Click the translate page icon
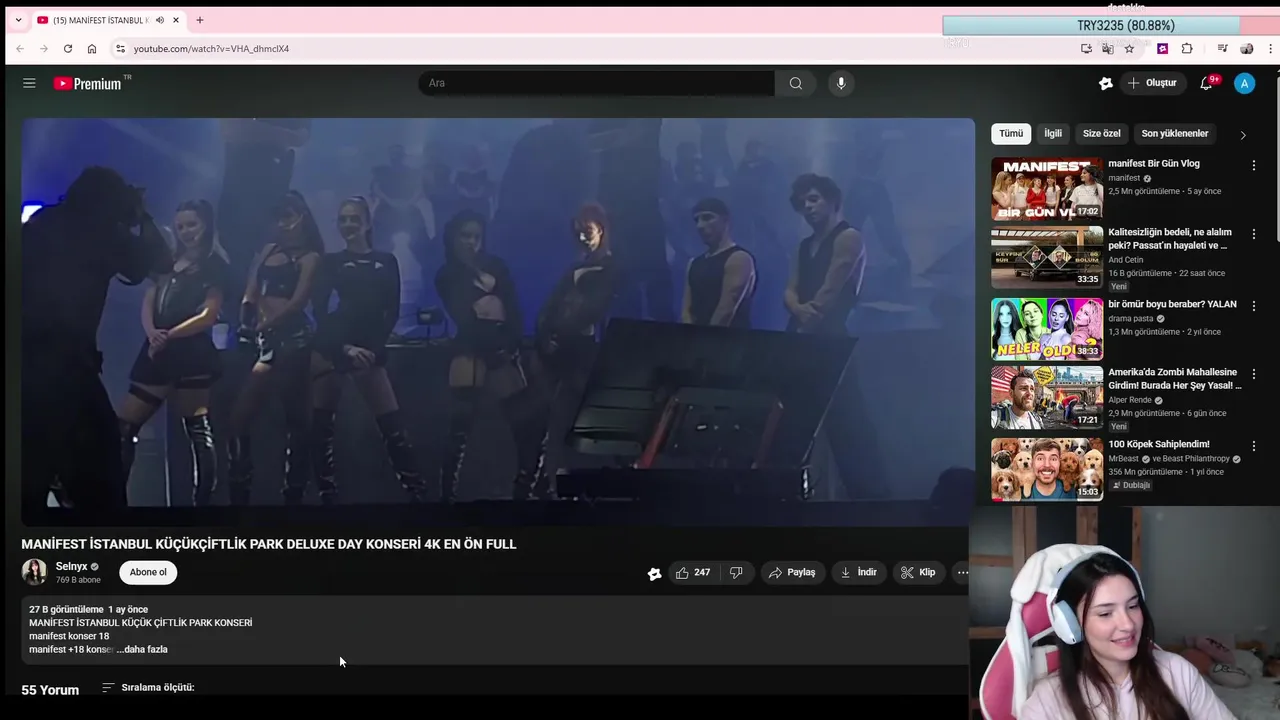The image size is (1280, 720). [1107, 48]
